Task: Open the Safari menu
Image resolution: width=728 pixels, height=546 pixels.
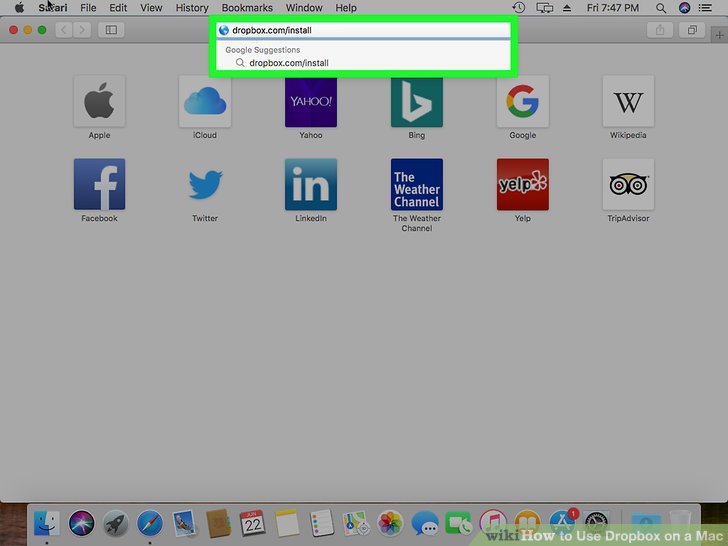Action: coord(53,8)
